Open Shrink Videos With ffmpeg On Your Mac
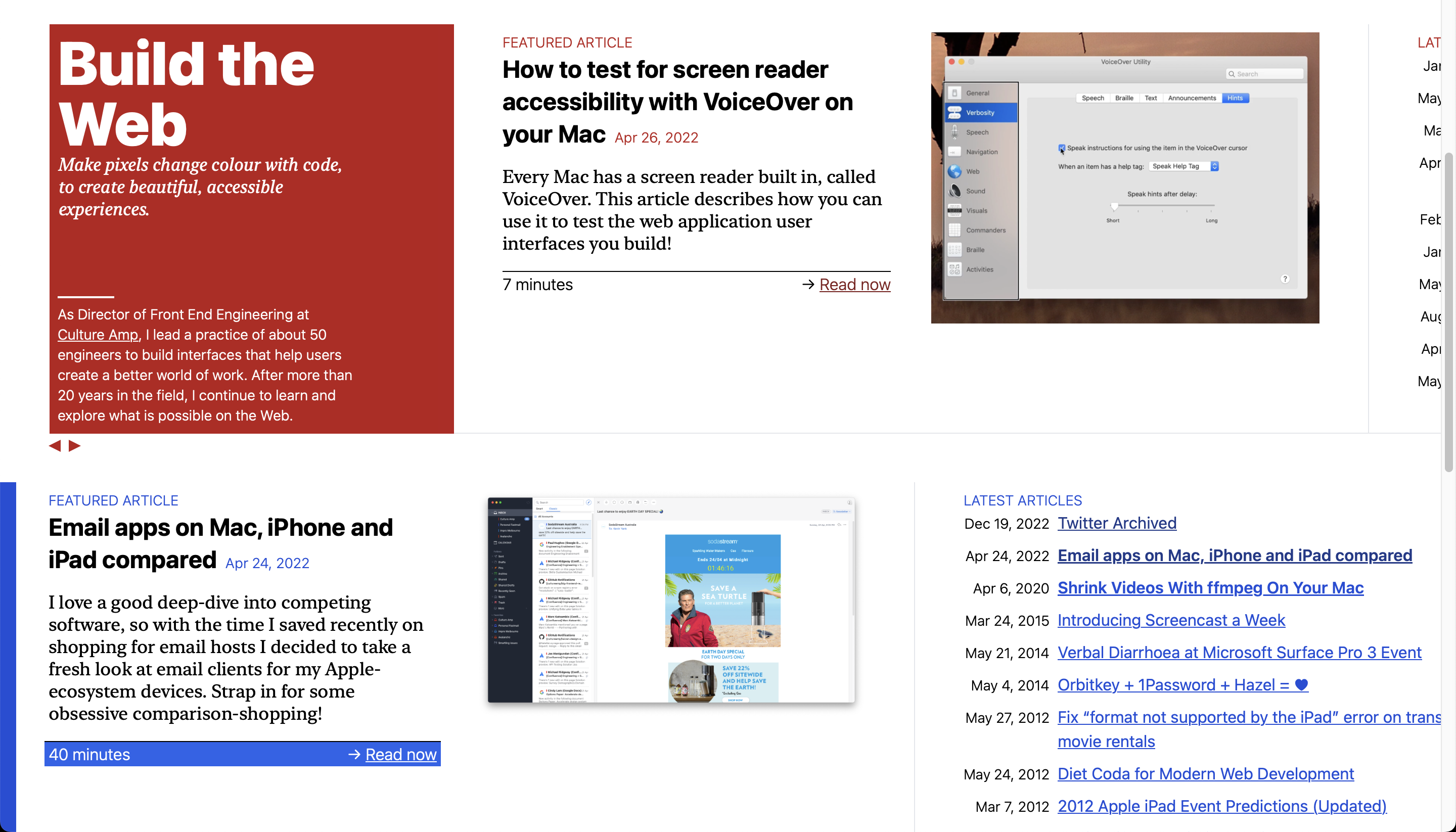Image resolution: width=1456 pixels, height=832 pixels. (1210, 588)
